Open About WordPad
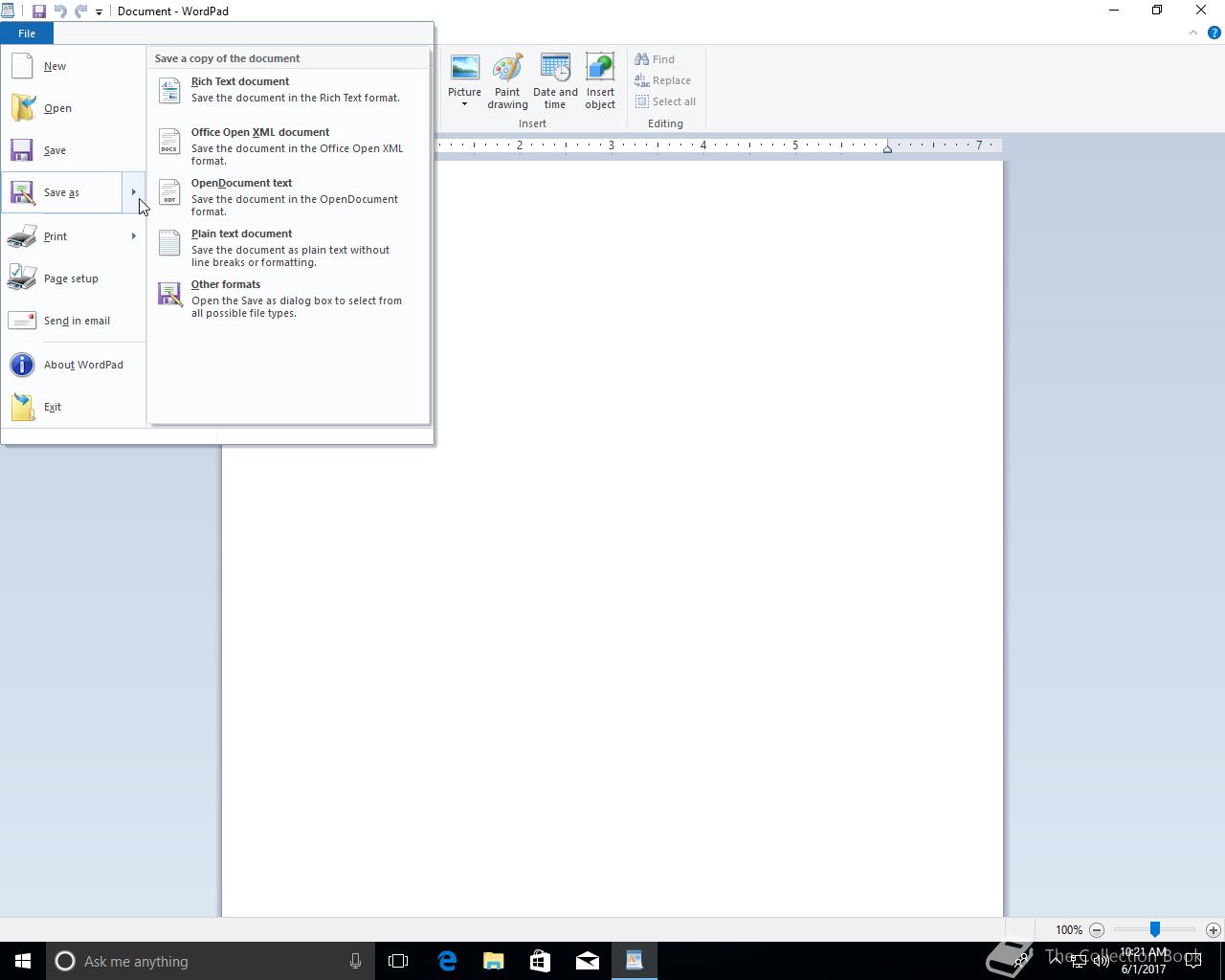1225x980 pixels. 73,365
